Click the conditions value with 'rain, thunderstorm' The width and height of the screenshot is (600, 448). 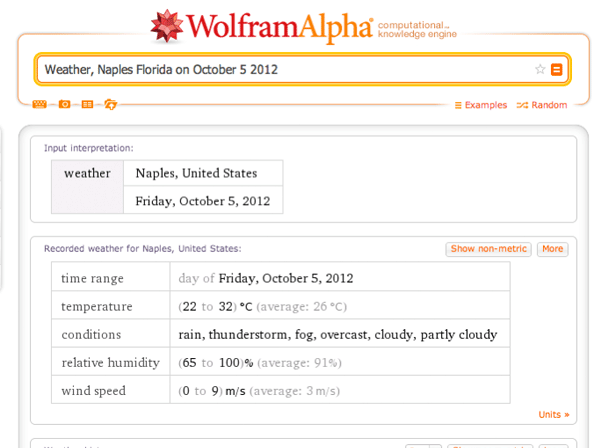(x=340, y=334)
